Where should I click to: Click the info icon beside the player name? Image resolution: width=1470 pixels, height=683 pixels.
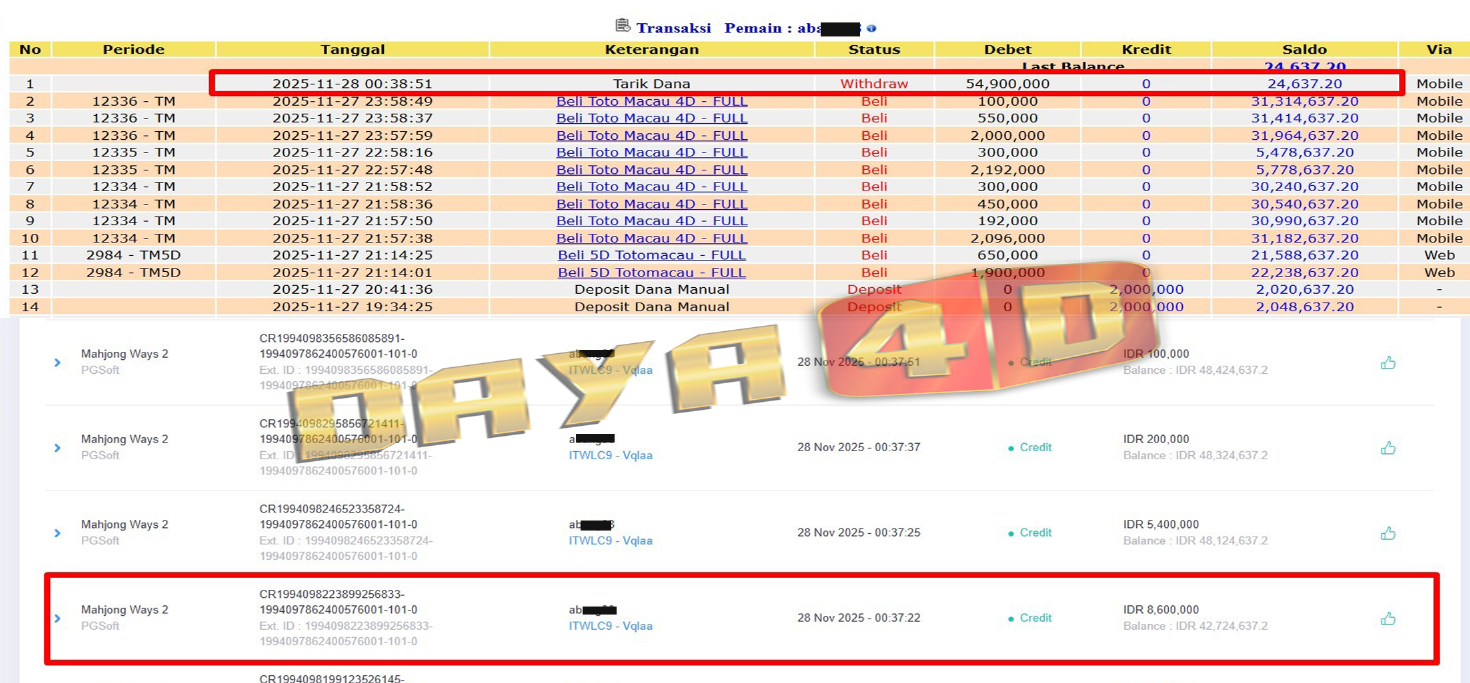[871, 28]
